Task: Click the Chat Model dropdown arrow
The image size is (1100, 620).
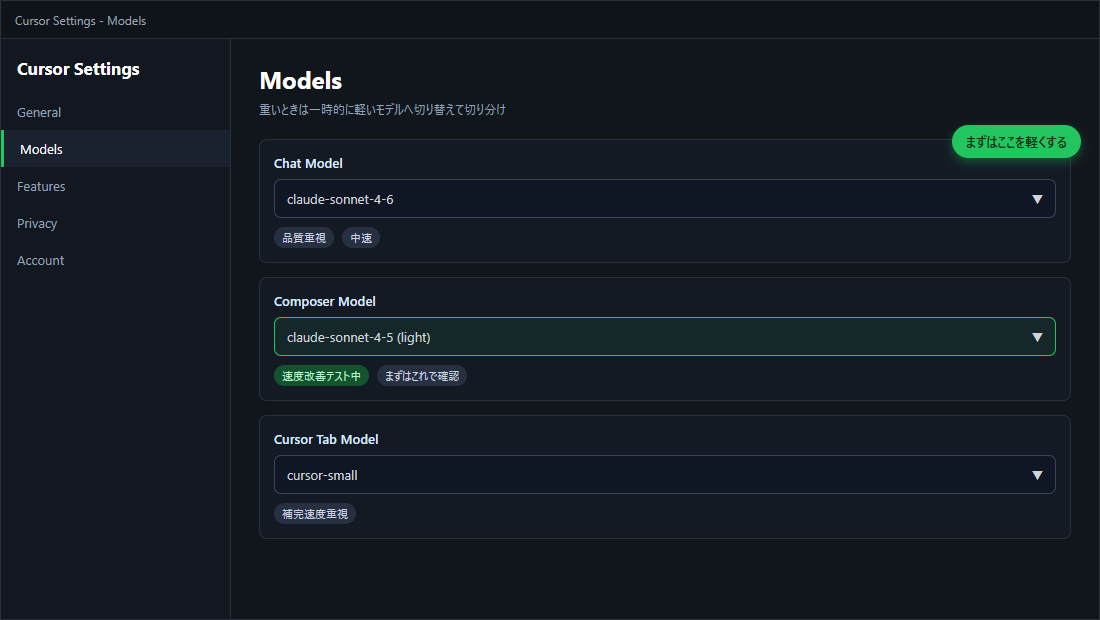Action: pyautogui.click(x=1037, y=199)
